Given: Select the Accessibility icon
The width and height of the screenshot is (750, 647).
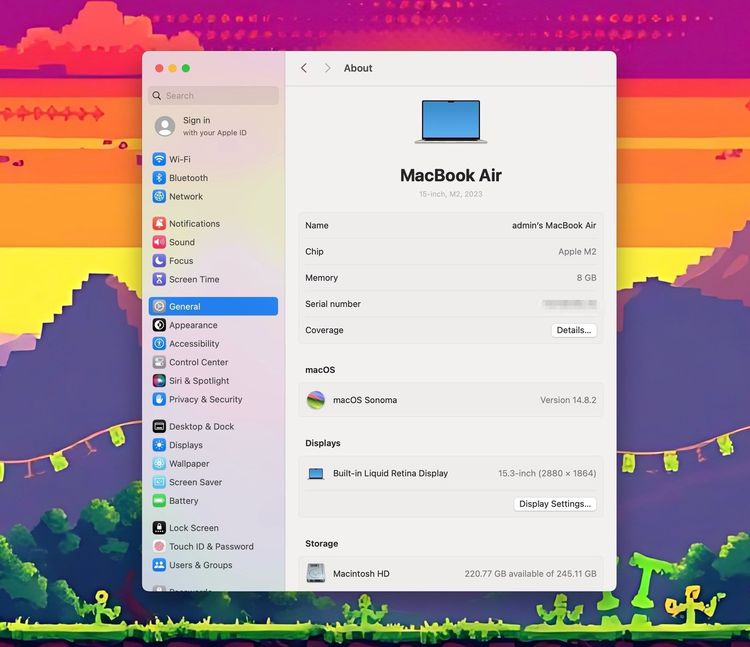Looking at the screenshot, I should pos(159,343).
